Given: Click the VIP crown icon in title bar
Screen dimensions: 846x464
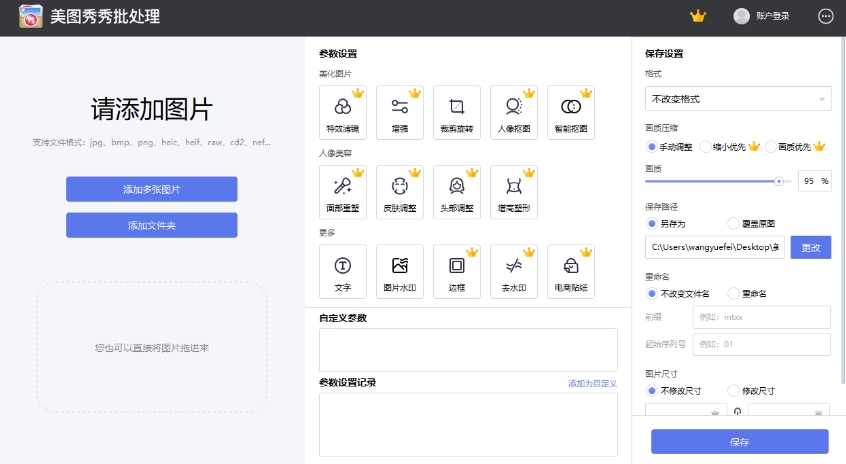Looking at the screenshot, I should pos(698,16).
